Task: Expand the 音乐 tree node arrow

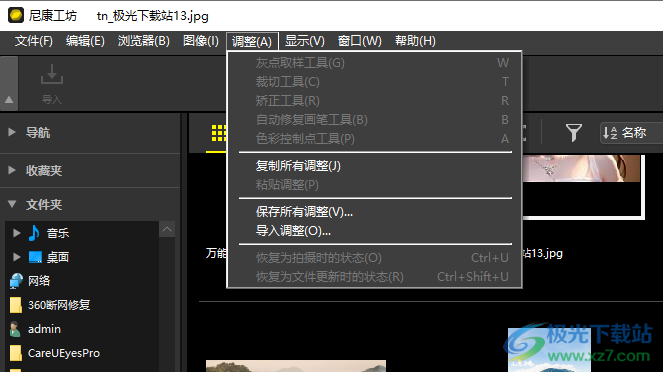Action: [16, 233]
